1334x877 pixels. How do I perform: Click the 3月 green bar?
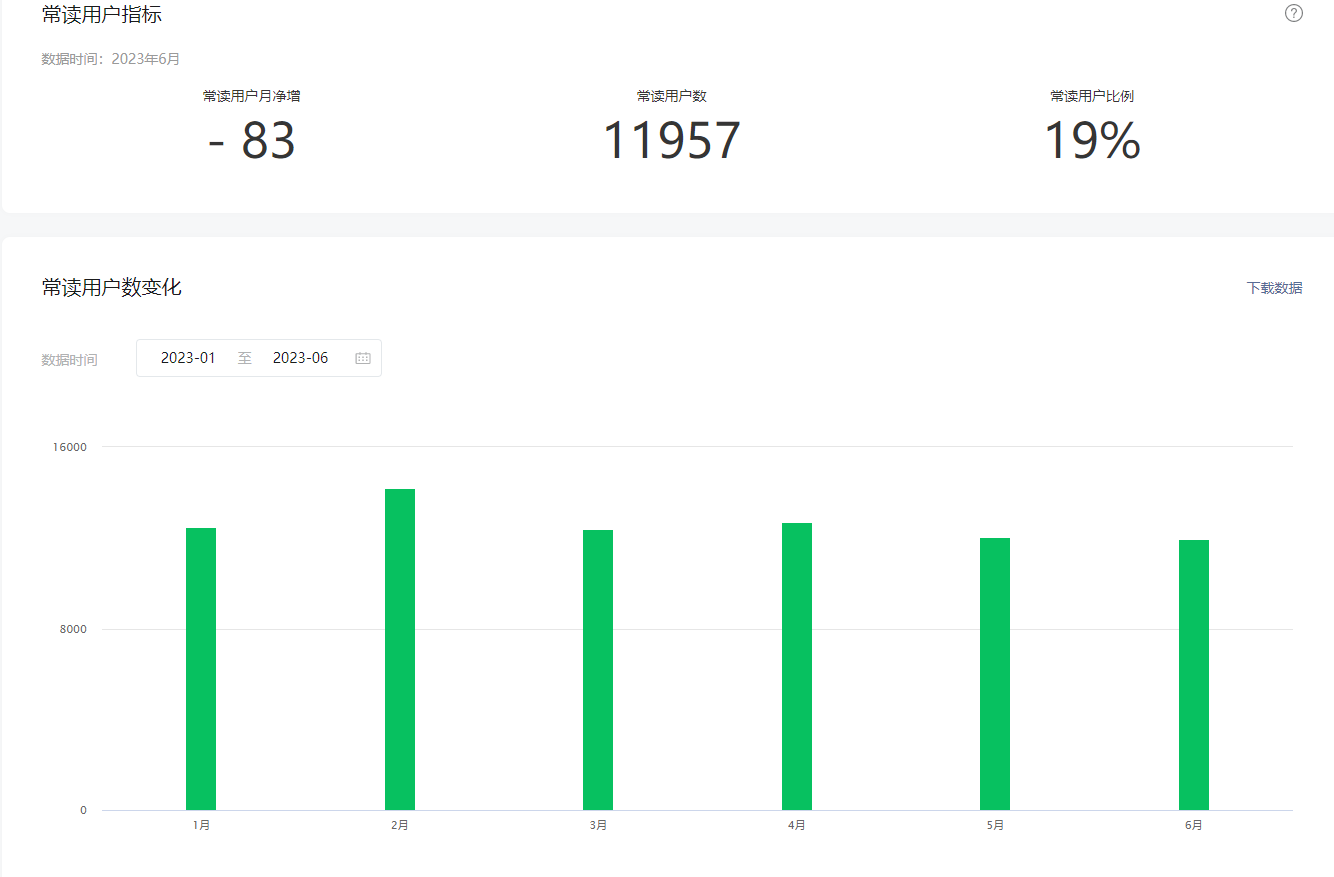pyautogui.click(x=598, y=670)
